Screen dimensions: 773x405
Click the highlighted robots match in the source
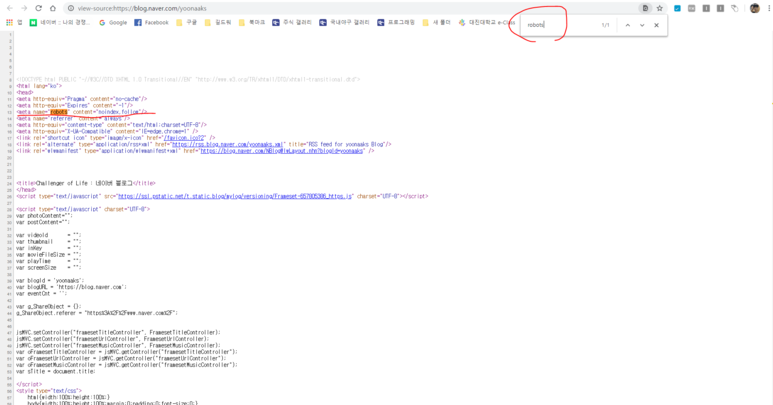coord(59,112)
